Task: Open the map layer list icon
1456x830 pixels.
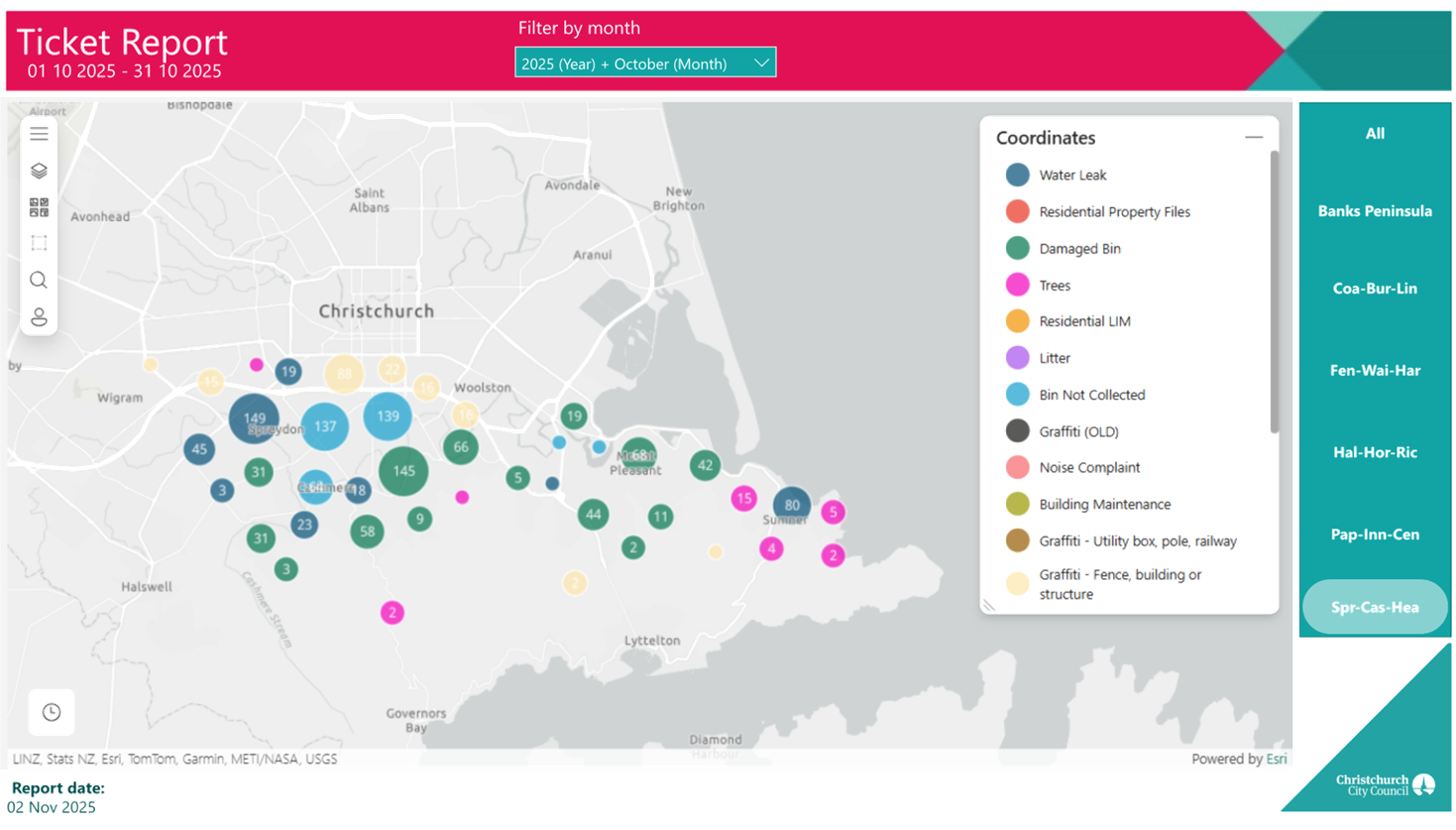Action: pos(39,133)
